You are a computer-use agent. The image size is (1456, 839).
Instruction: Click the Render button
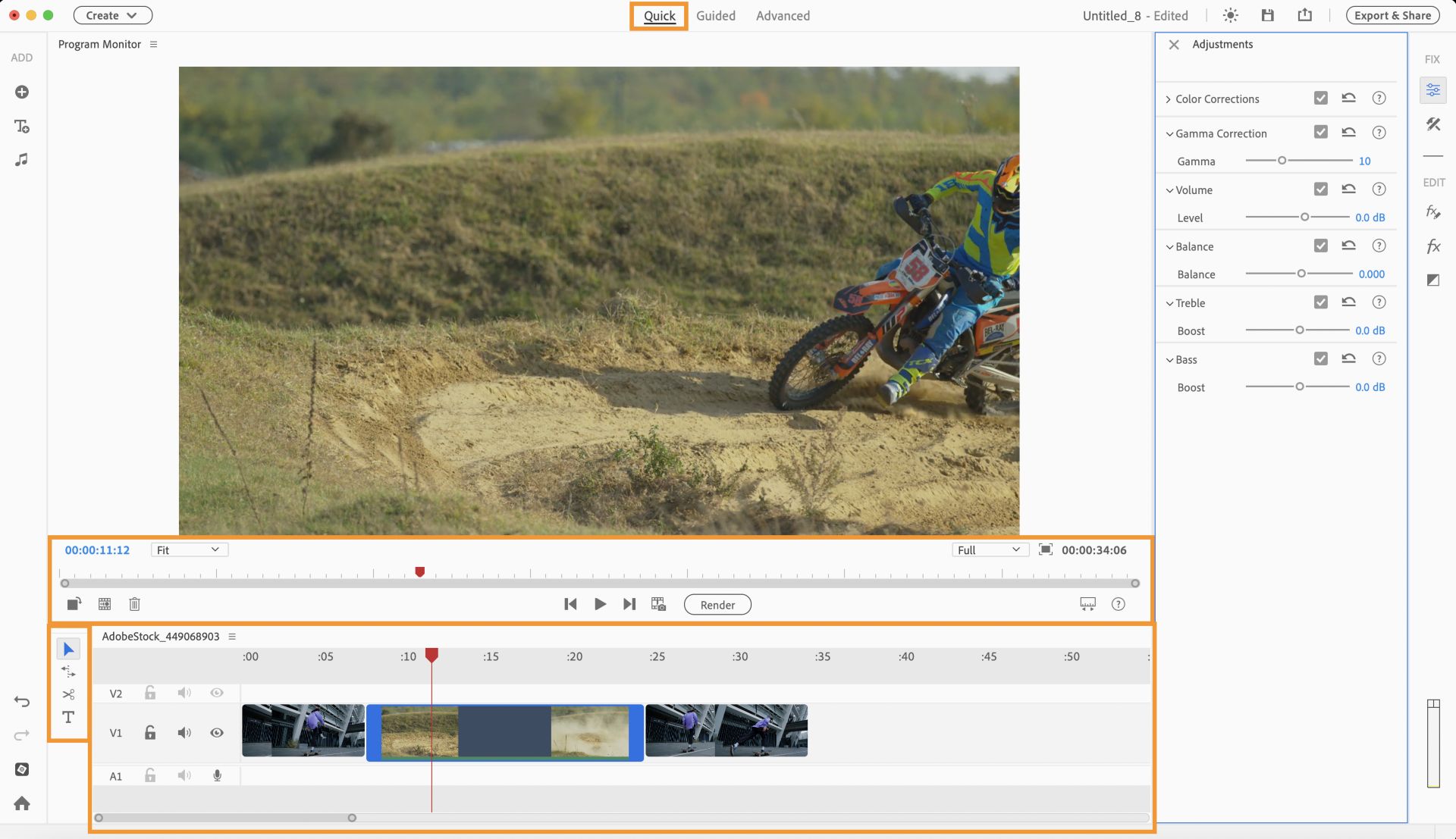tap(717, 605)
